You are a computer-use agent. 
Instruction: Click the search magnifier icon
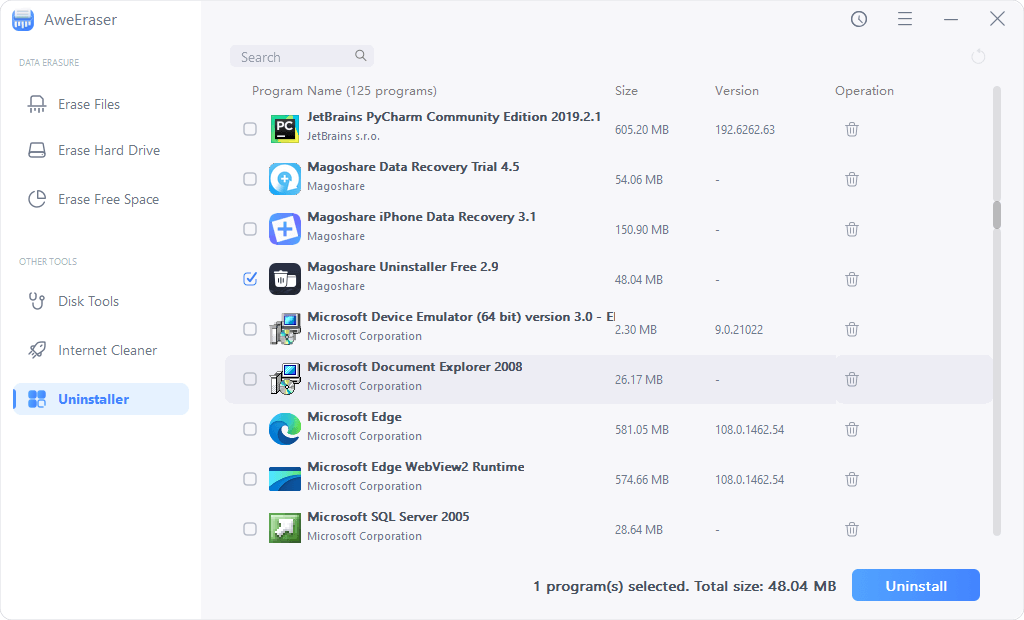360,56
